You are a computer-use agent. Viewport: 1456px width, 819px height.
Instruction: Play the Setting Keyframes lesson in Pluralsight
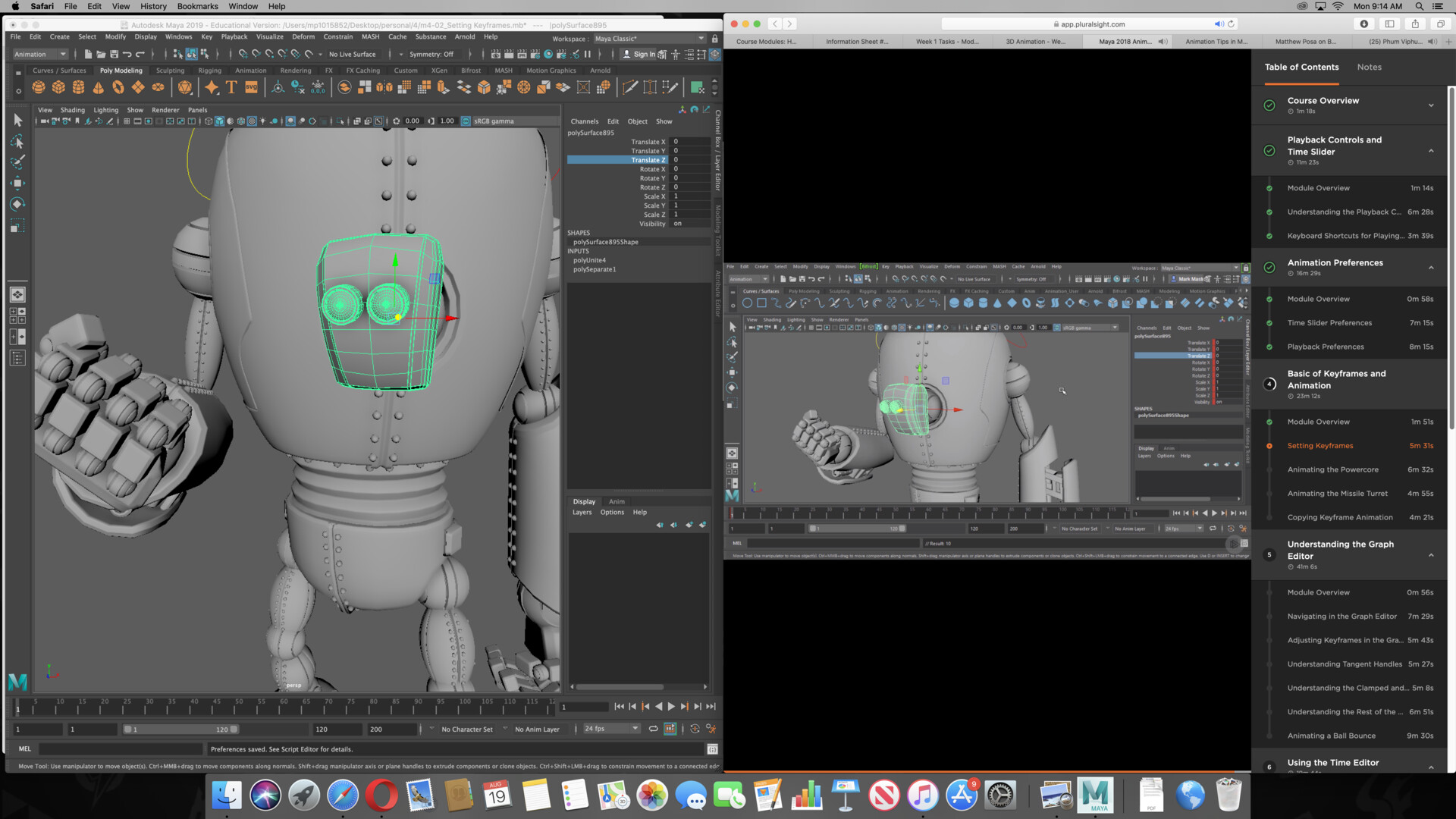[x=1319, y=445]
